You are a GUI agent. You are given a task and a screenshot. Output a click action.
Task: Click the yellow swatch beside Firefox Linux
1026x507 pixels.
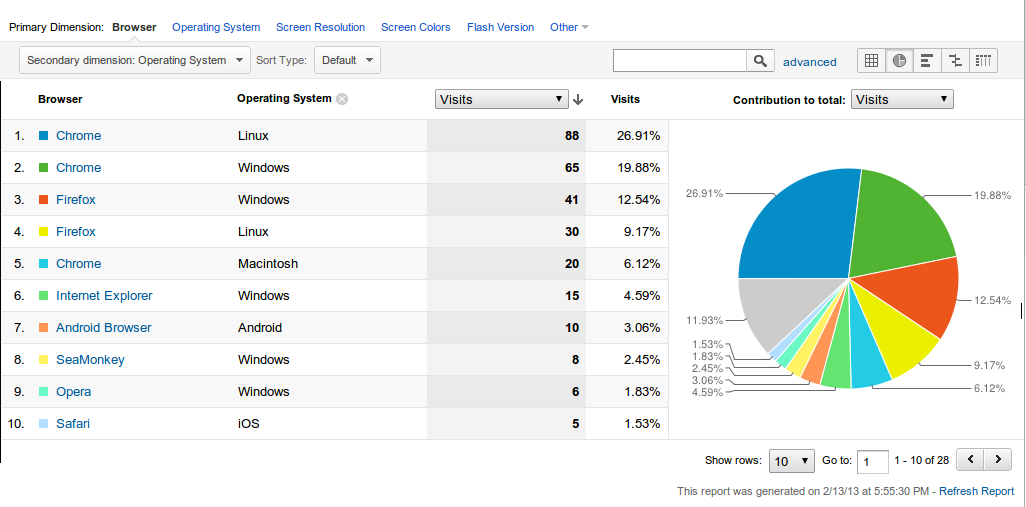point(44,232)
